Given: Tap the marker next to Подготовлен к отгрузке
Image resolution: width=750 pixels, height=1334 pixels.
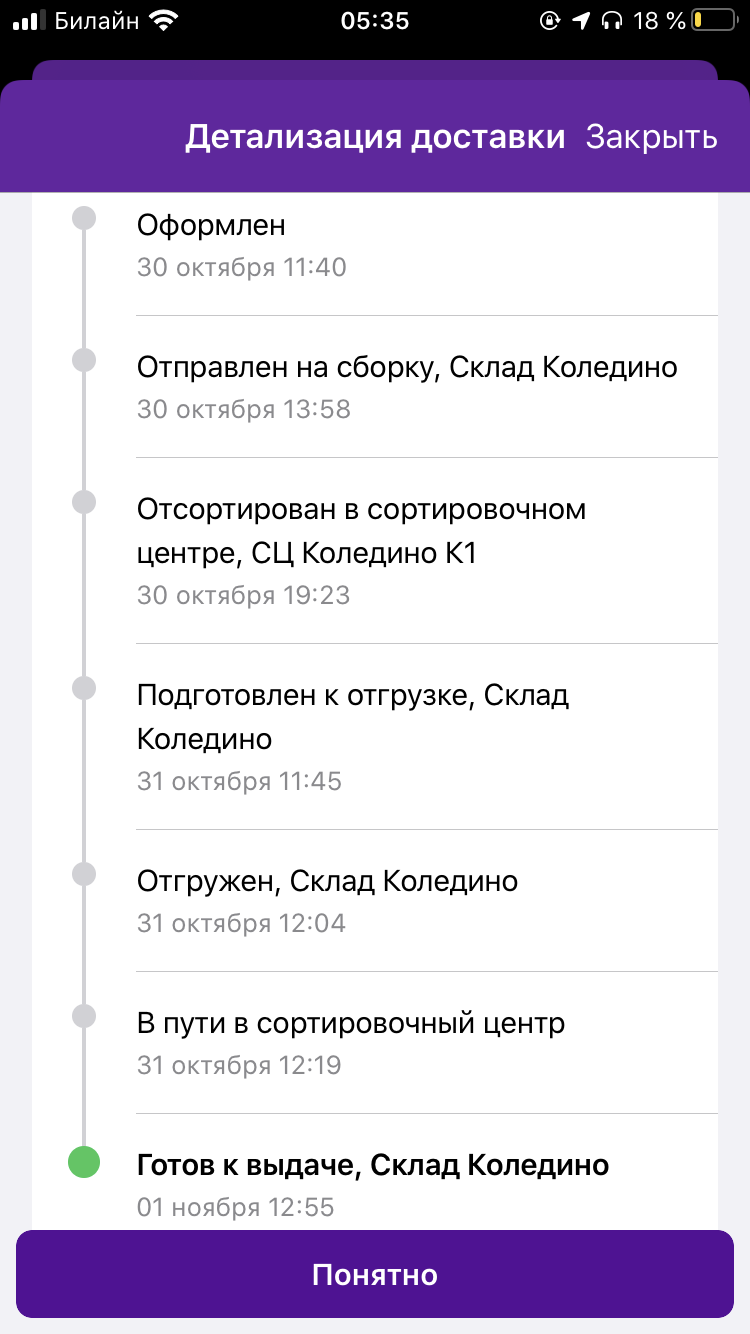Looking at the screenshot, I should point(84,688).
